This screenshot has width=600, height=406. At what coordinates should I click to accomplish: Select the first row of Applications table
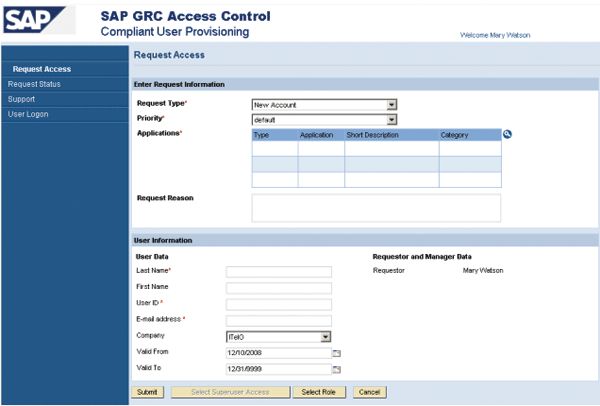[x=377, y=148]
